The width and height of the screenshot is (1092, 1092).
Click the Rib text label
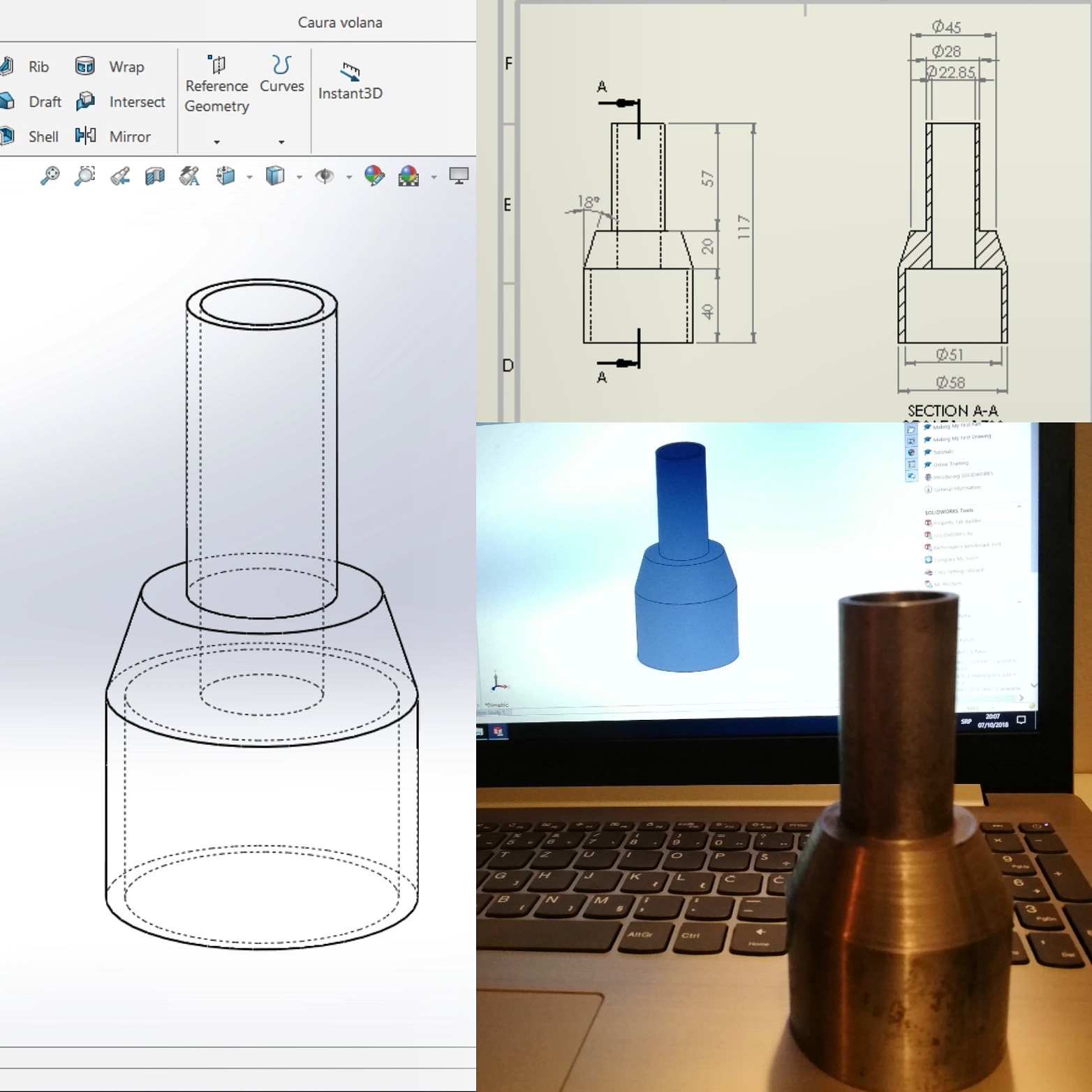click(x=38, y=66)
